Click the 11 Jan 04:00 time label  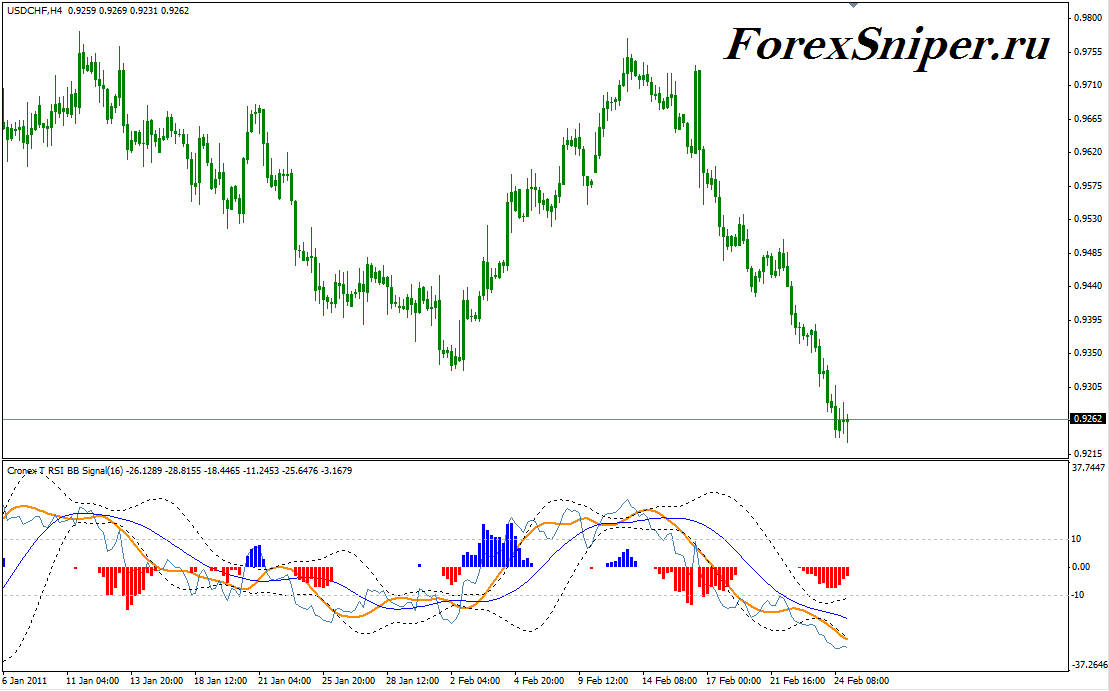click(92, 680)
